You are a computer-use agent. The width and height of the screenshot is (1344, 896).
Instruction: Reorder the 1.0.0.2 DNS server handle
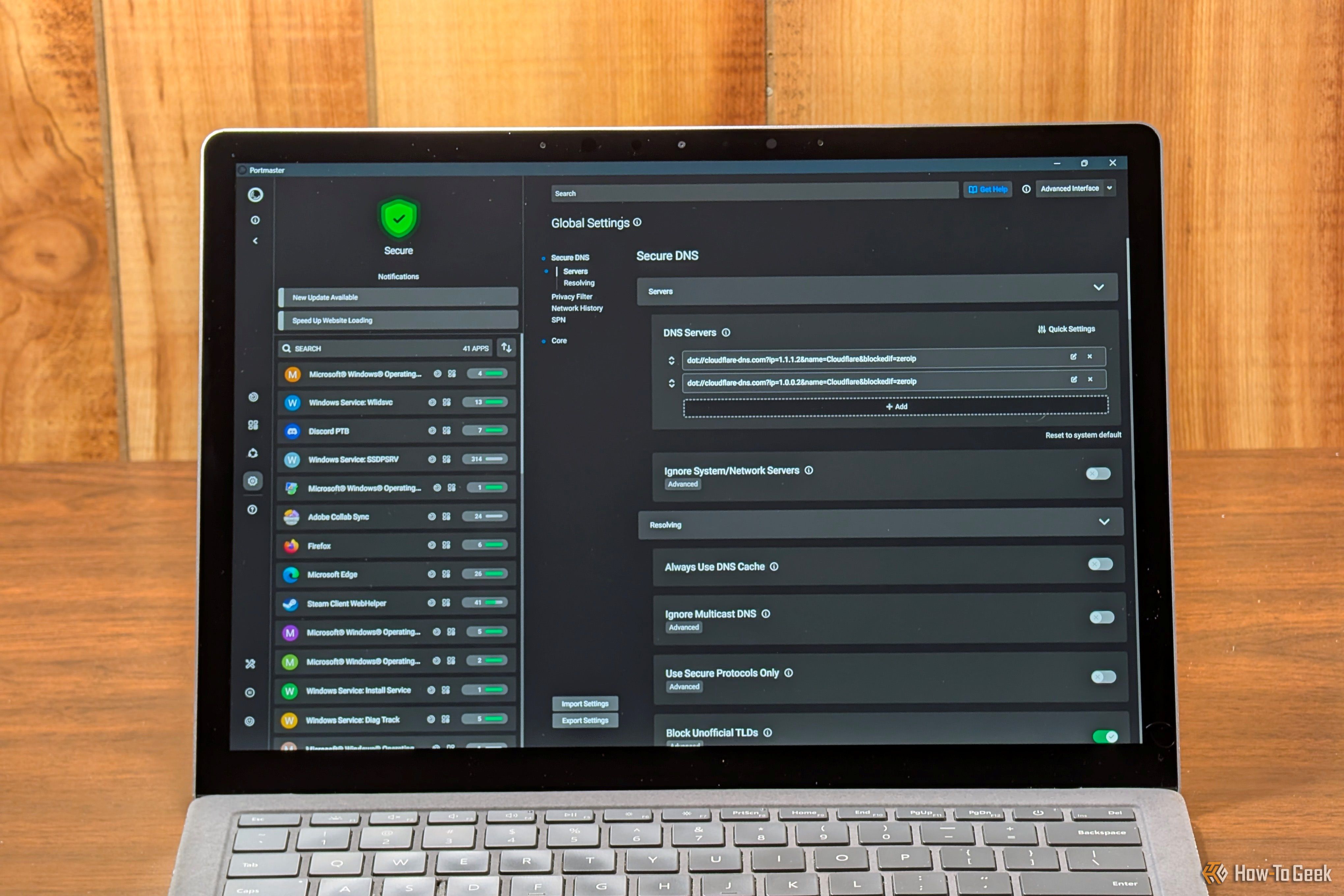[x=671, y=383]
